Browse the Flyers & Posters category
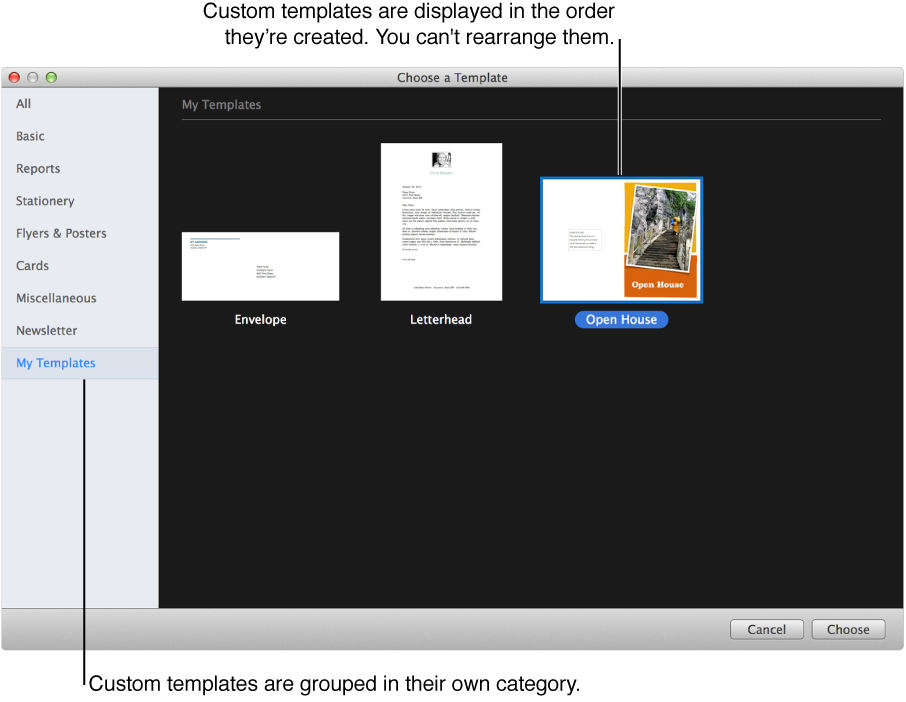This screenshot has height=702, width=906. [61, 233]
